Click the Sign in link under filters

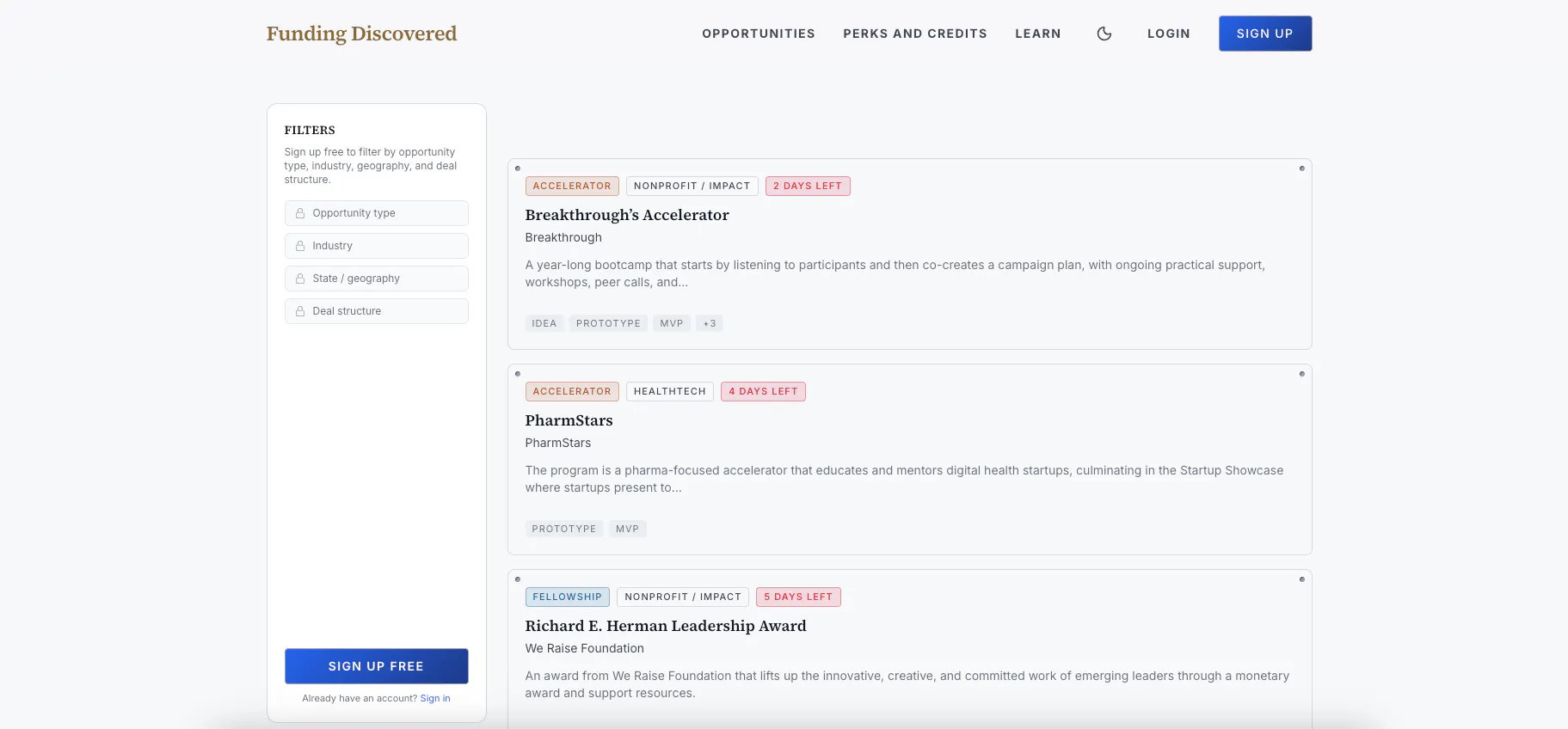[x=434, y=698]
